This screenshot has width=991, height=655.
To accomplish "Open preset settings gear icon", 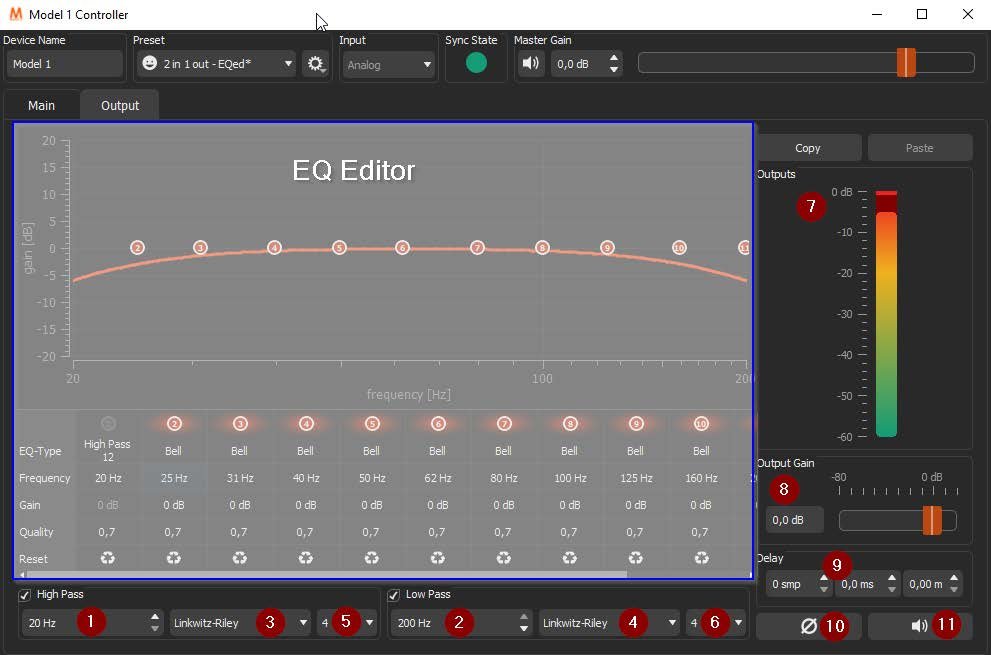I will coord(316,64).
